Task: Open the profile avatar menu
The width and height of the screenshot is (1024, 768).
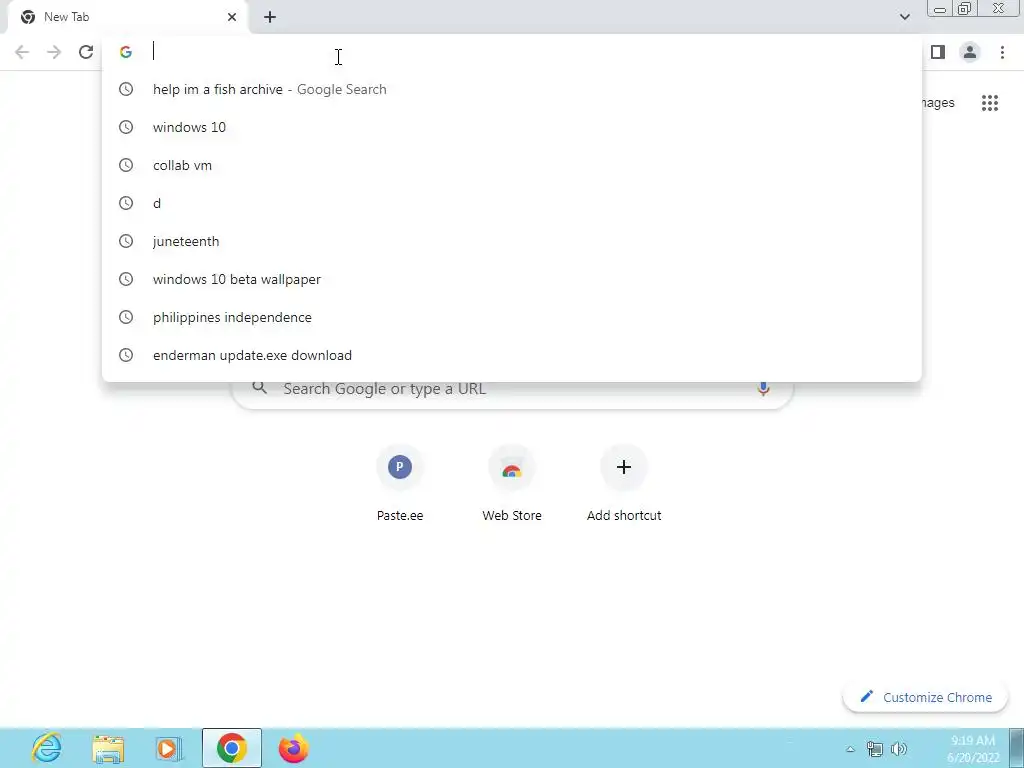Action: pyautogui.click(x=970, y=52)
